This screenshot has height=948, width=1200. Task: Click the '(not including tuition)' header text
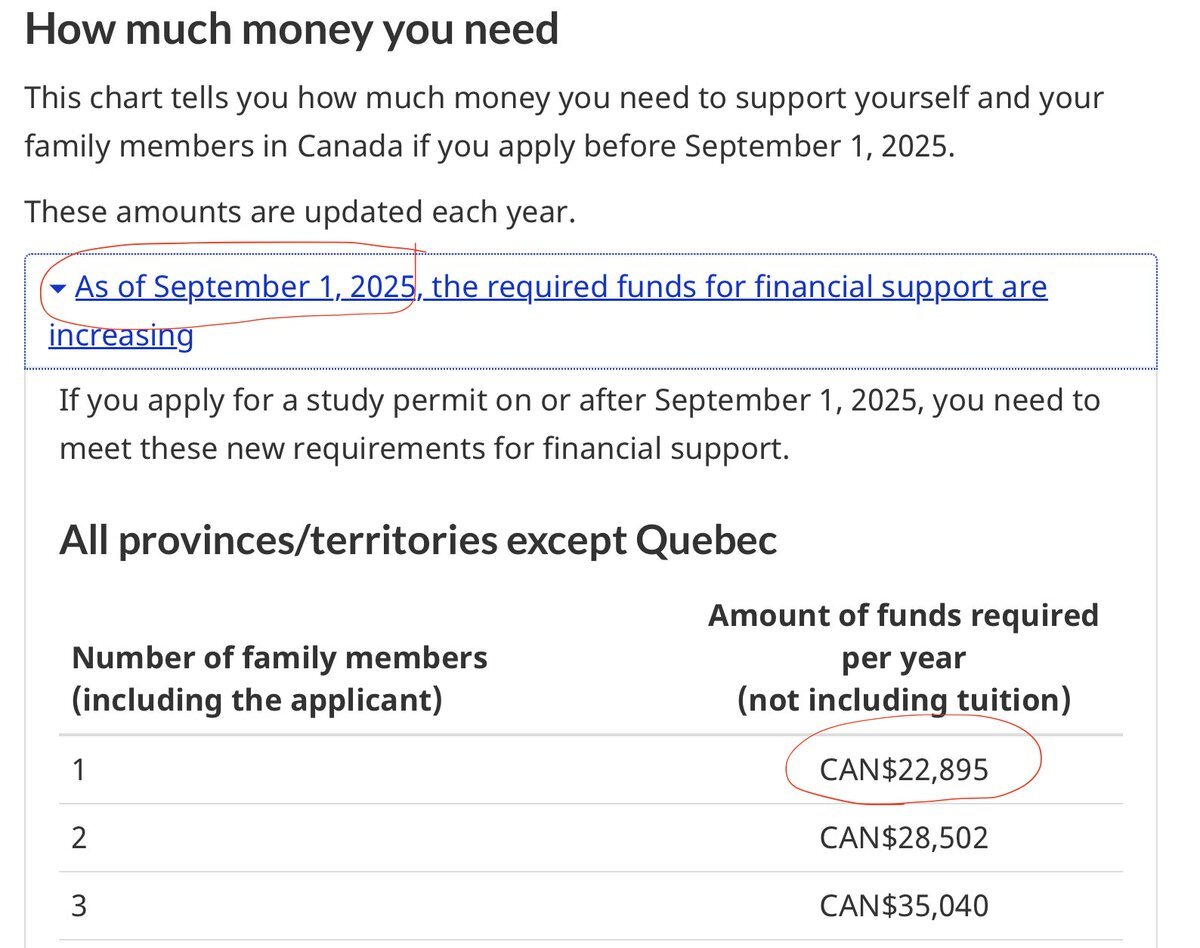pyautogui.click(x=904, y=700)
